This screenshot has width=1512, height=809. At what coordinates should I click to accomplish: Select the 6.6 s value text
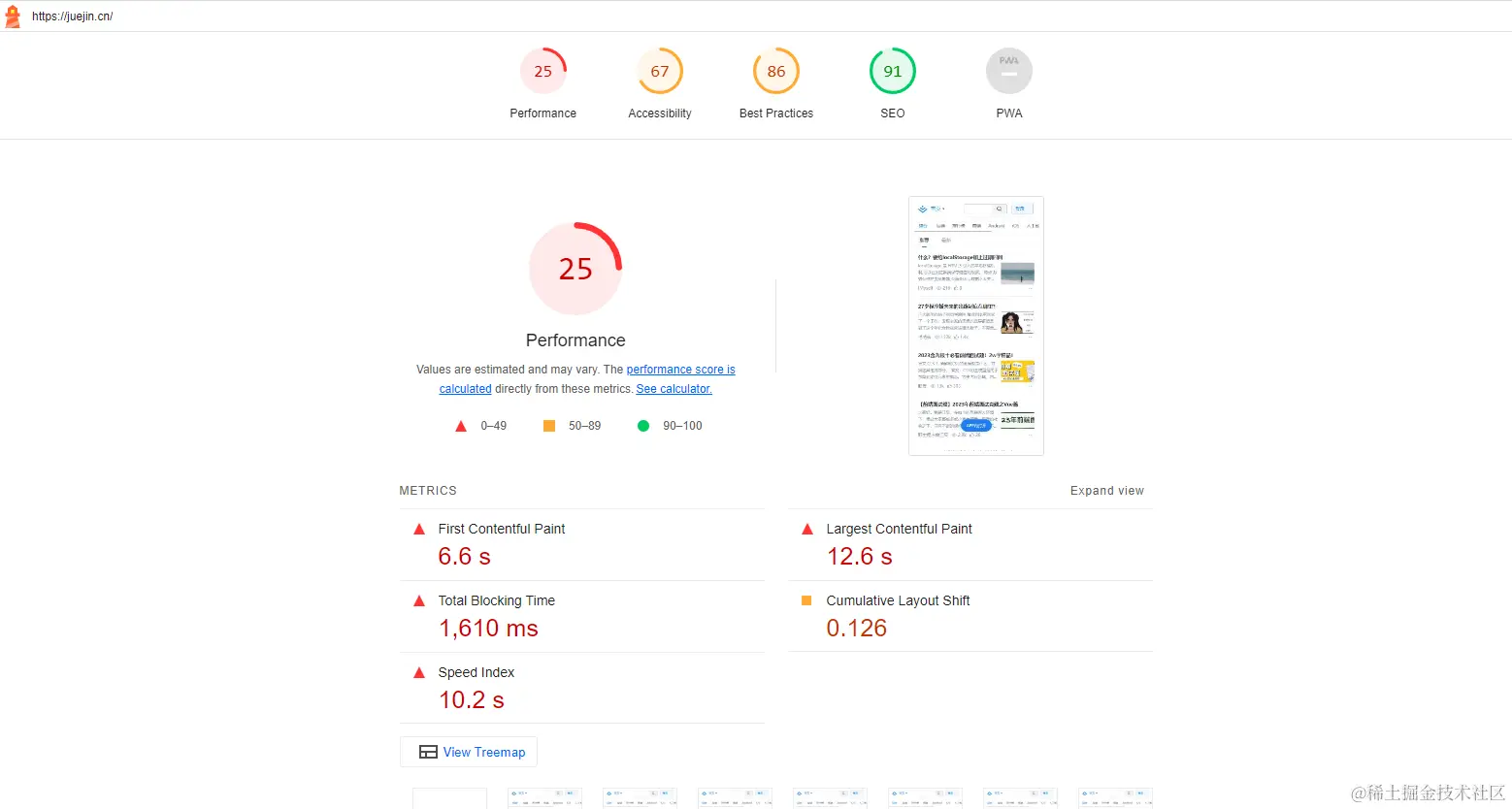tap(465, 557)
